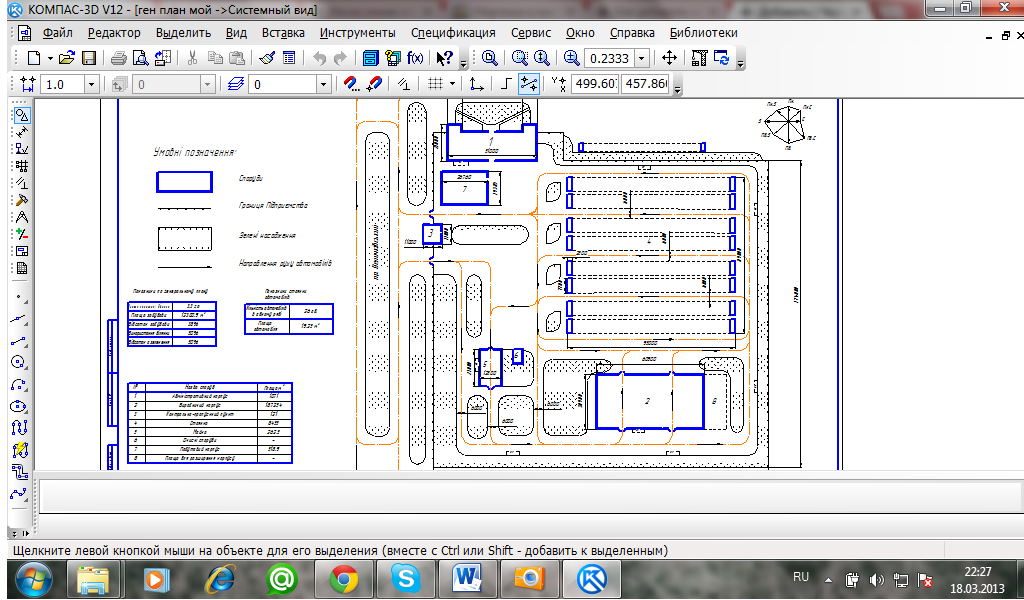The width and height of the screenshot is (1024, 600).
Task: Open the Инструменты menu
Action: (x=358, y=33)
